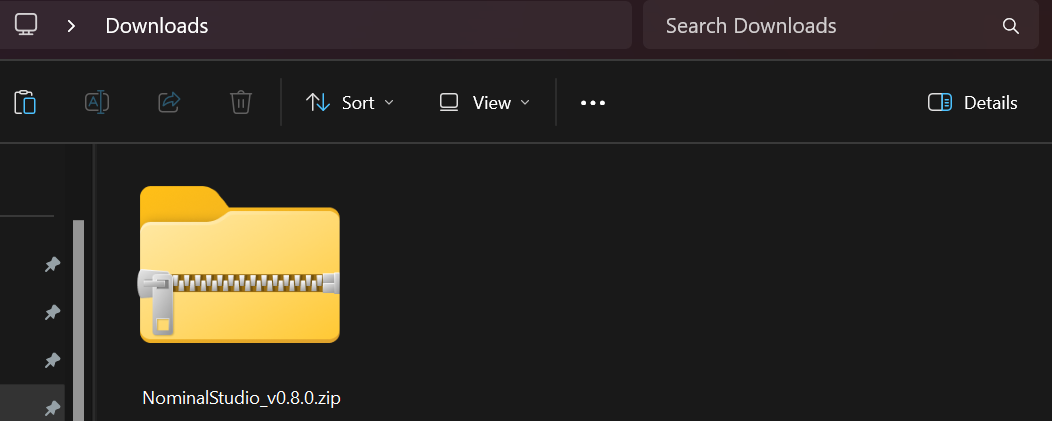Select the highlighted pinned sidebar item
Viewport: 1052px width, 421px height.
(32, 403)
